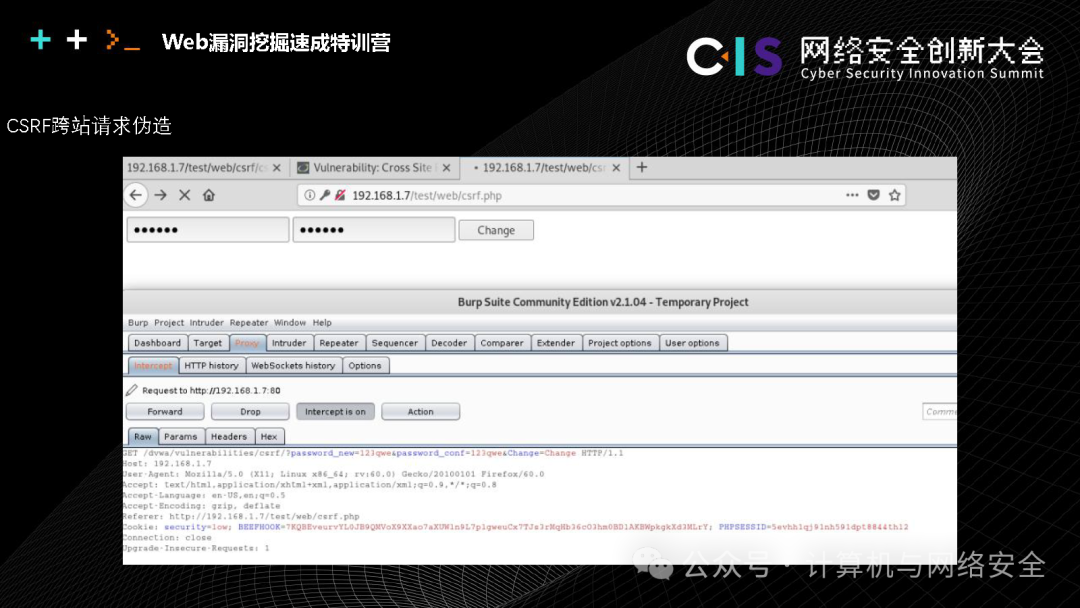The width and height of the screenshot is (1080, 608).
Task: Switch to the Hex view tab
Action: point(269,437)
